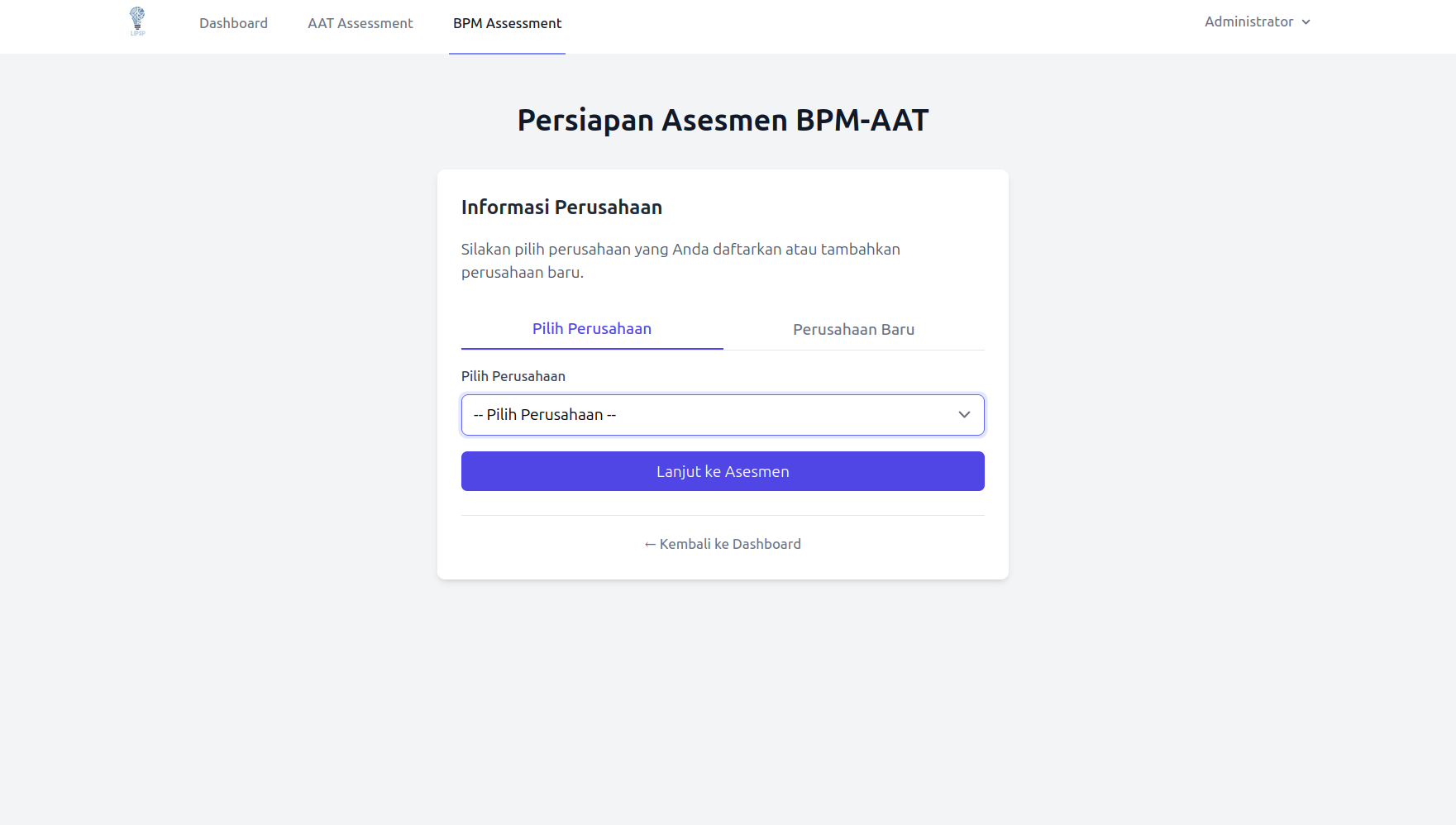
Task: Click the blank area below the form card
Action: (x=723, y=703)
